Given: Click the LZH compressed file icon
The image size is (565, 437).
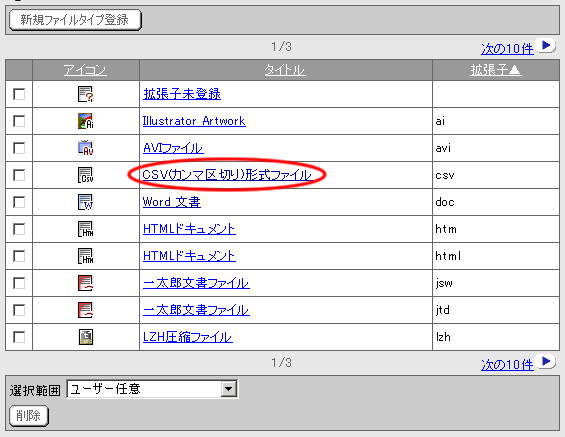Looking at the screenshot, I should pos(86,337).
